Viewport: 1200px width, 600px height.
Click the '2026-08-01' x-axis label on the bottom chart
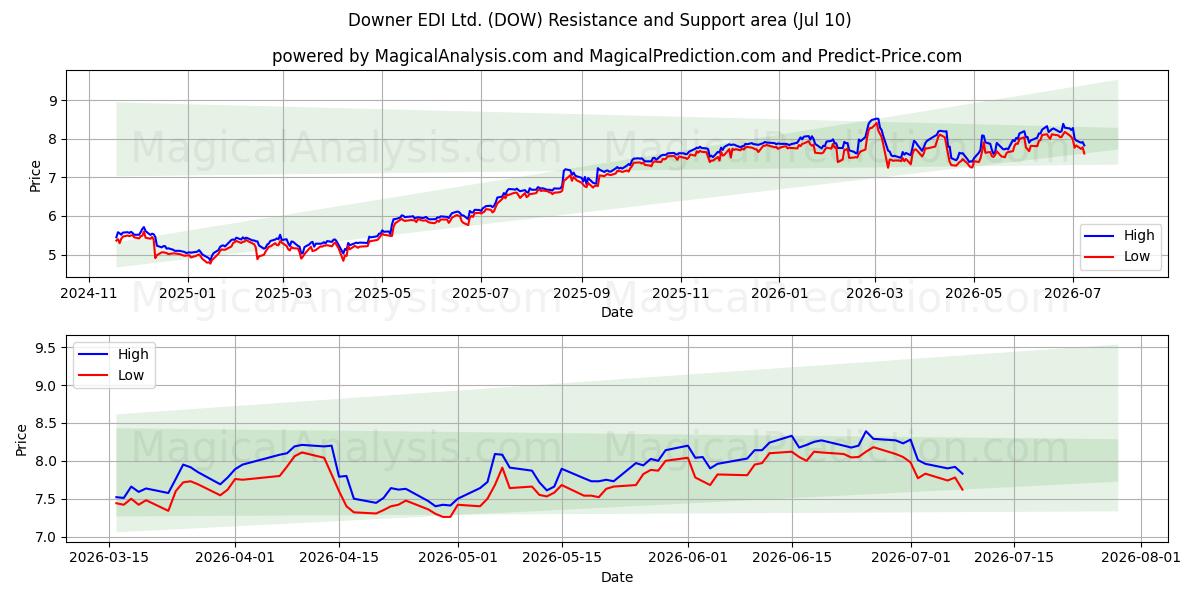(x=1141, y=558)
